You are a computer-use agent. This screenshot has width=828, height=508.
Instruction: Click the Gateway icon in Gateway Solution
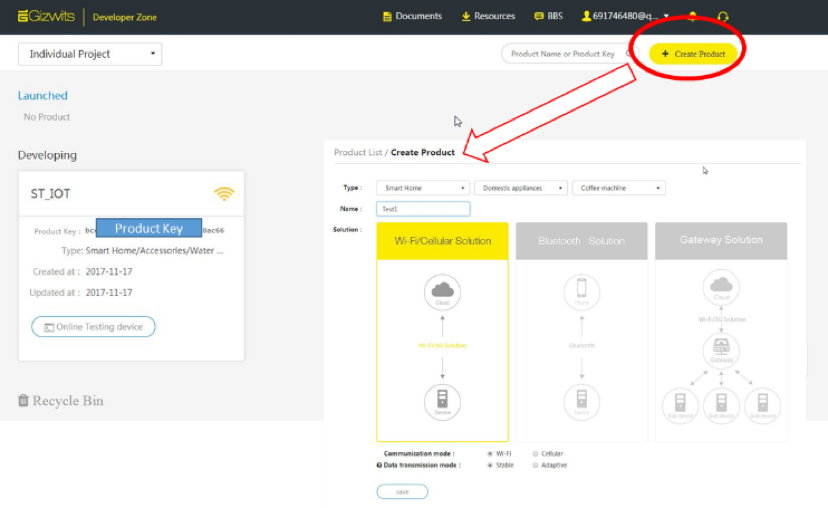click(721, 350)
